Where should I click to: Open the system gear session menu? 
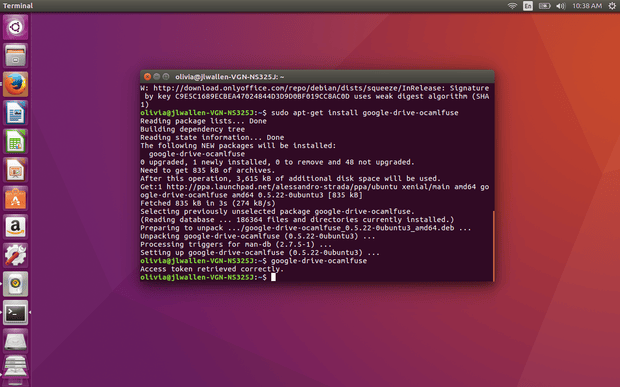(612, 6)
